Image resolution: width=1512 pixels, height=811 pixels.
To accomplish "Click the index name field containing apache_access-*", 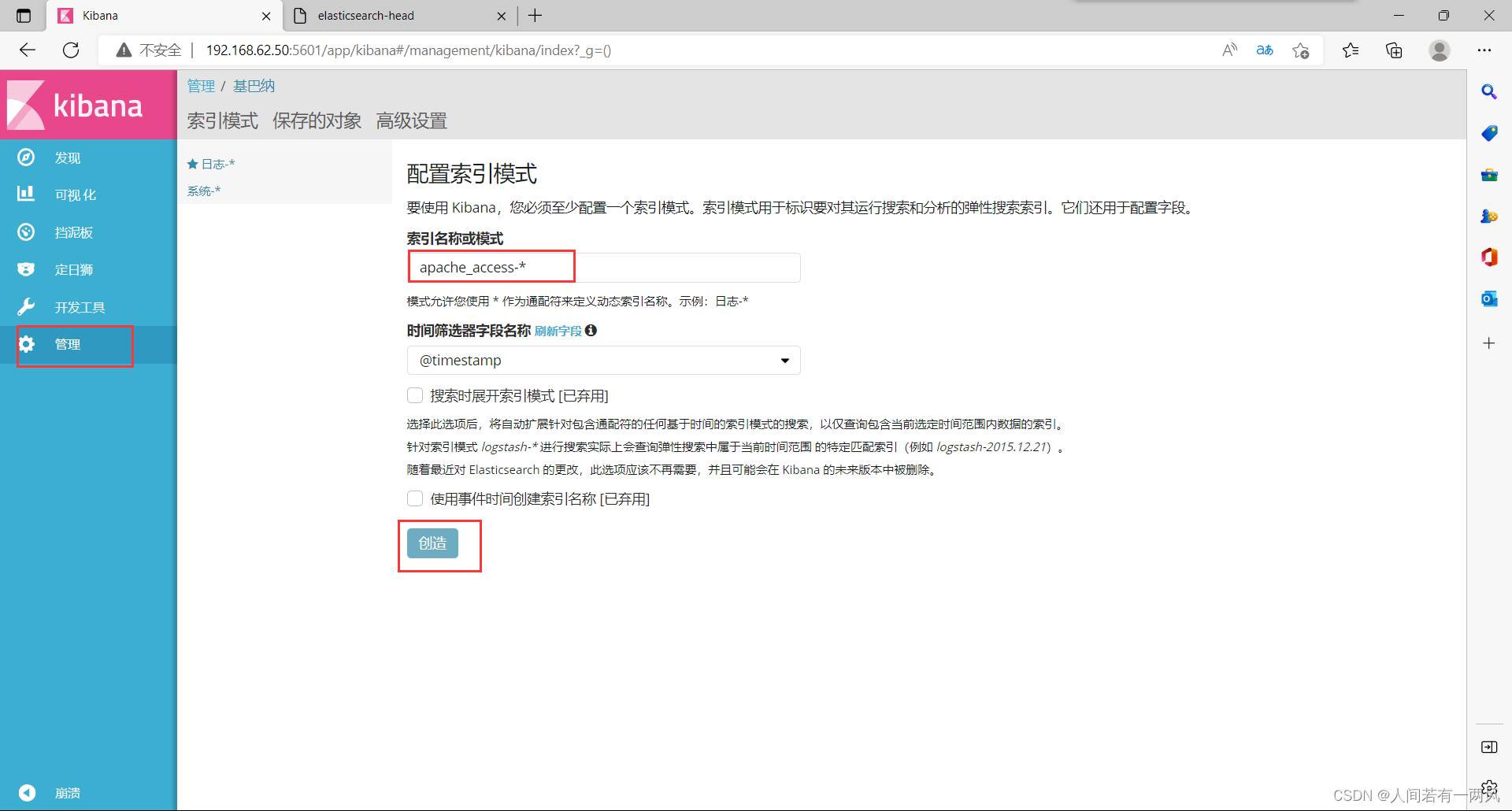I will click(x=603, y=268).
